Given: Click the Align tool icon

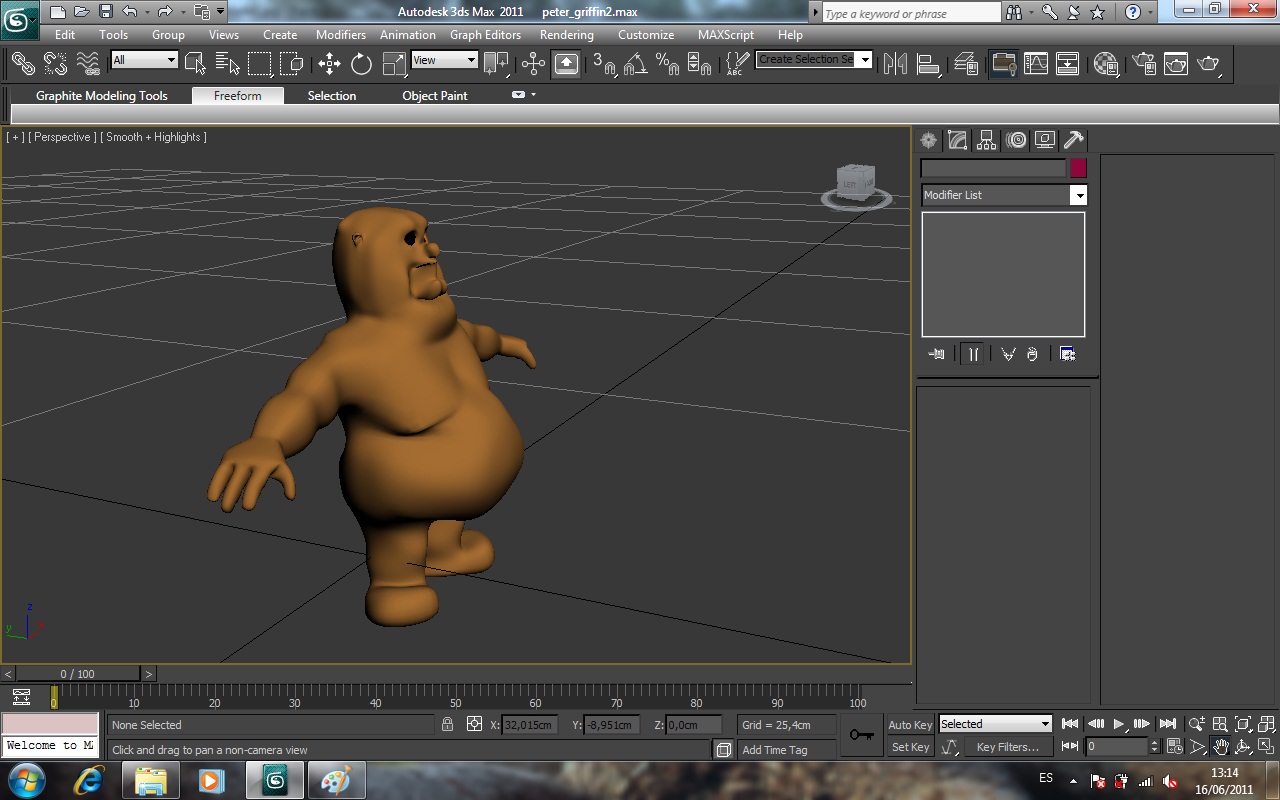Looking at the screenshot, I should coord(929,64).
